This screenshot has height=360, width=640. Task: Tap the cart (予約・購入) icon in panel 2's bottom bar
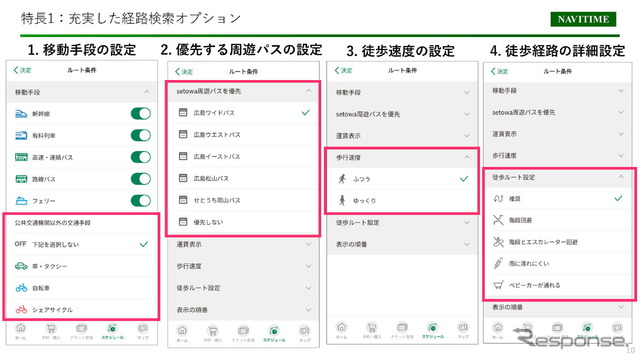pyautogui.click(x=213, y=331)
